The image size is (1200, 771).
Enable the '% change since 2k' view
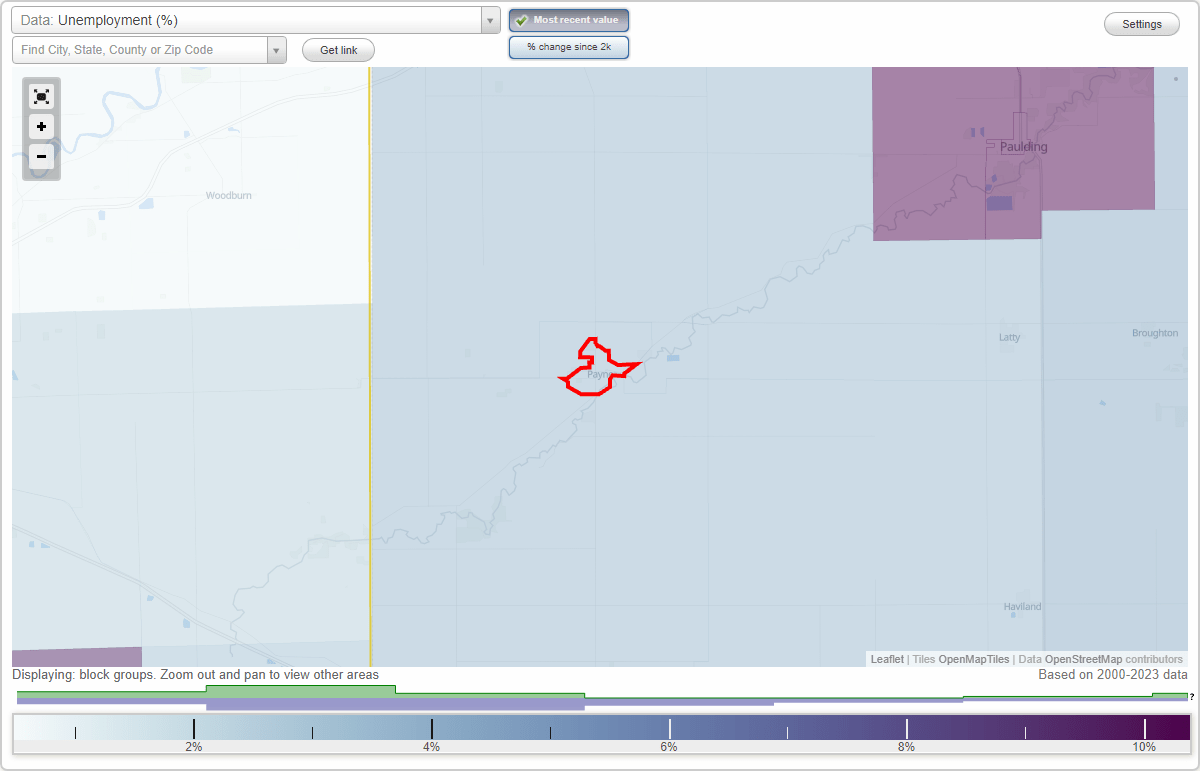pyautogui.click(x=569, y=46)
